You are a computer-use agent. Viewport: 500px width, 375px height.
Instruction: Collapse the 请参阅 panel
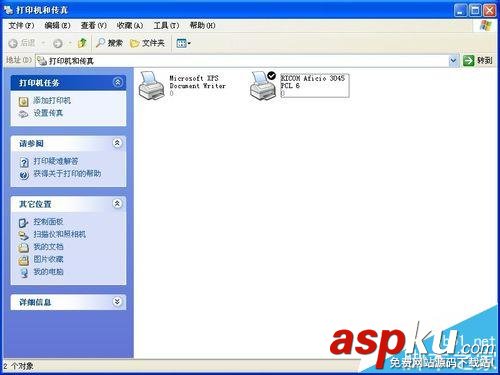click(x=117, y=143)
